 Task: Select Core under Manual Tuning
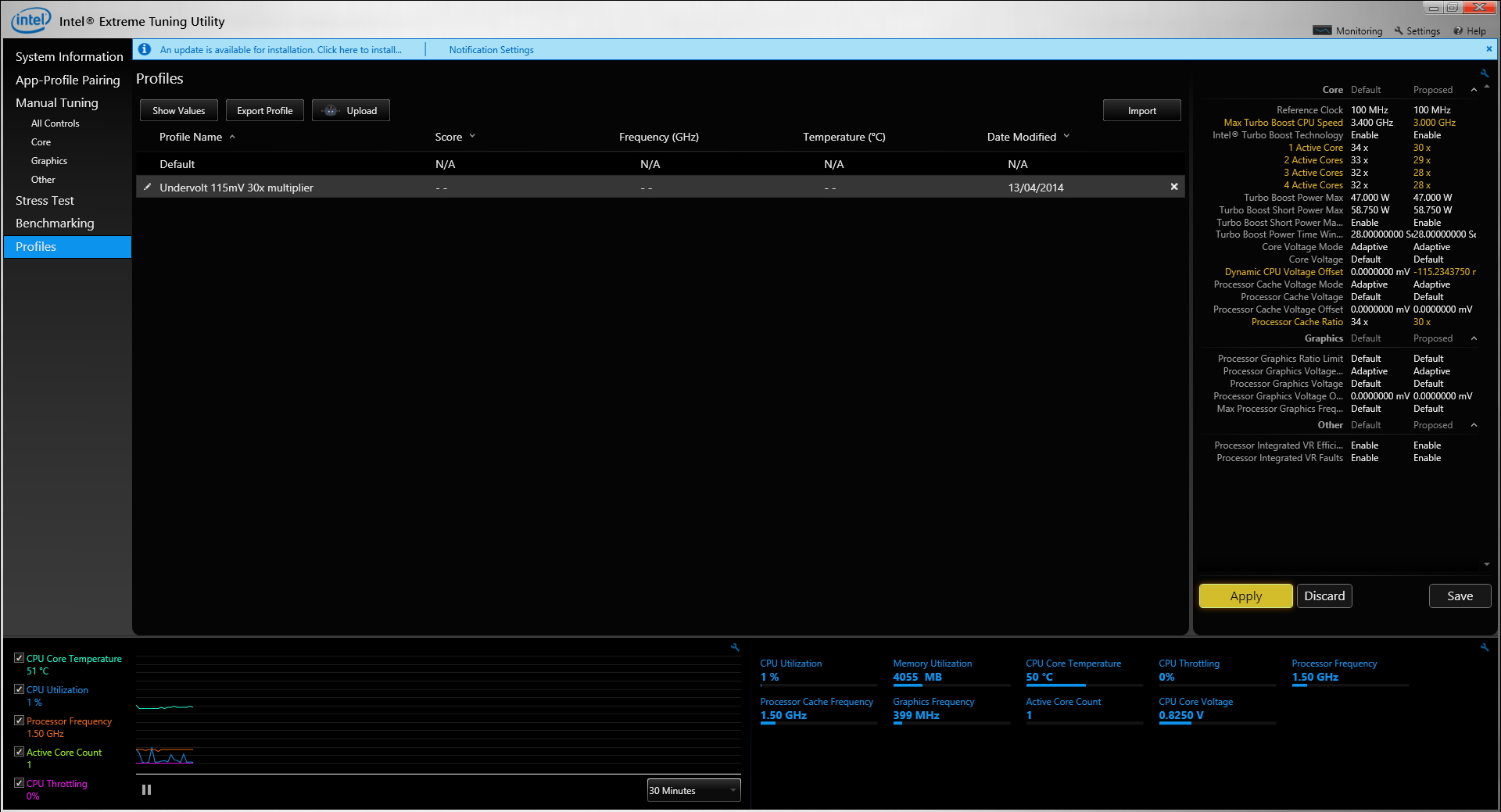[x=41, y=142]
